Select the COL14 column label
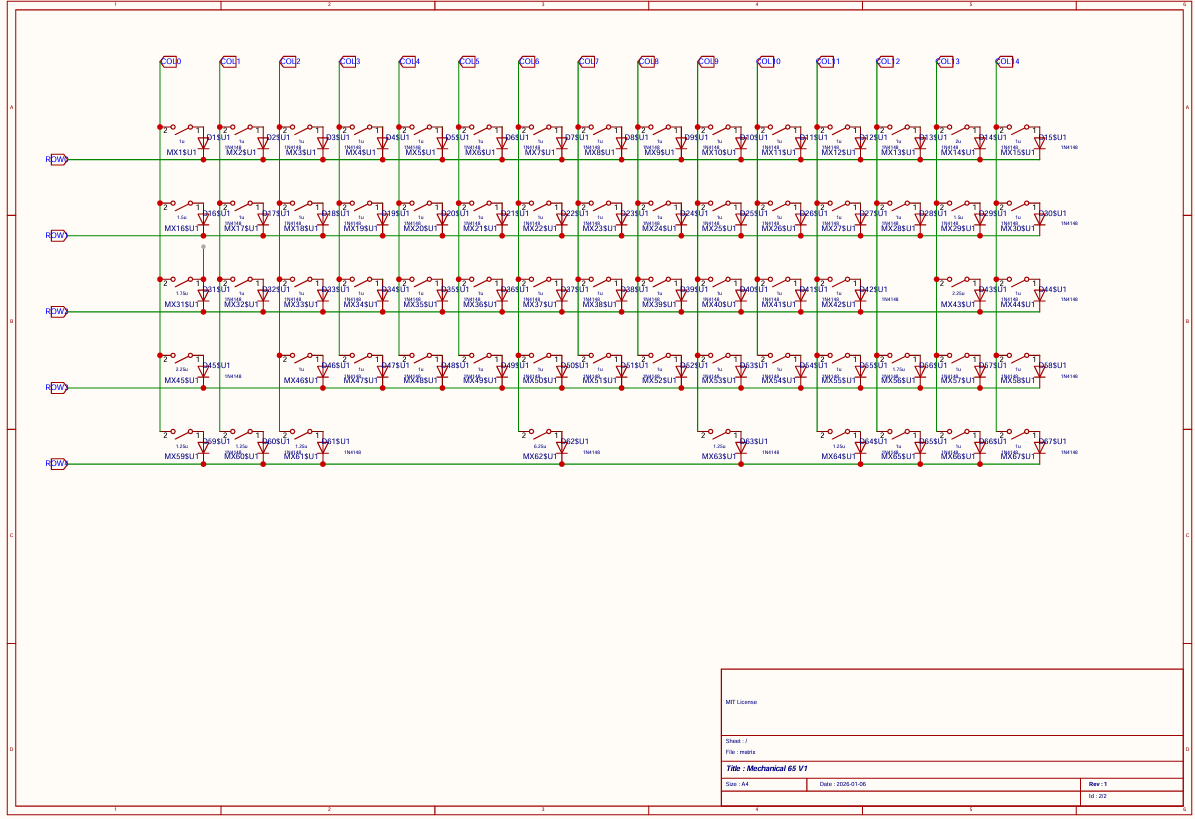The height and width of the screenshot is (819, 1195). pos(1008,62)
